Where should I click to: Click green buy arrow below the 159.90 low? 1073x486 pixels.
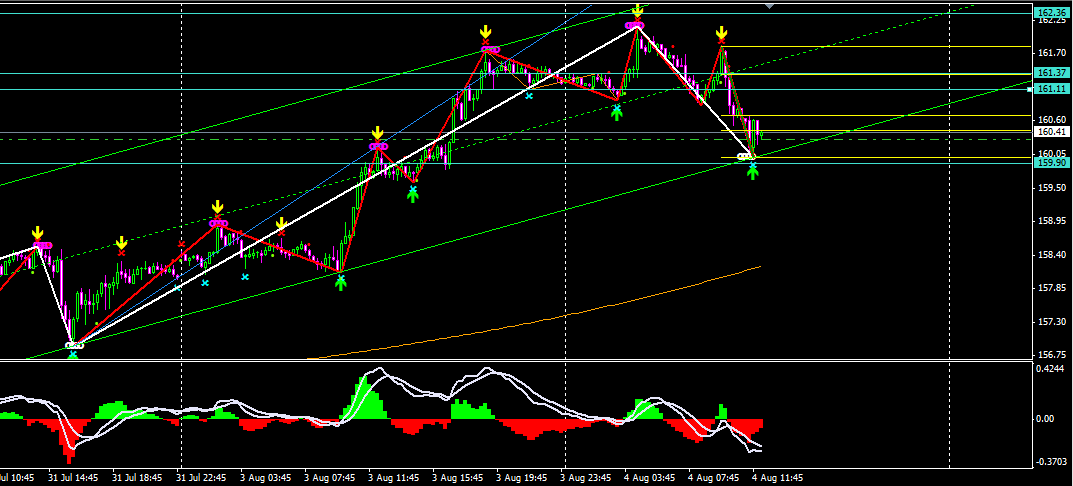[752, 170]
